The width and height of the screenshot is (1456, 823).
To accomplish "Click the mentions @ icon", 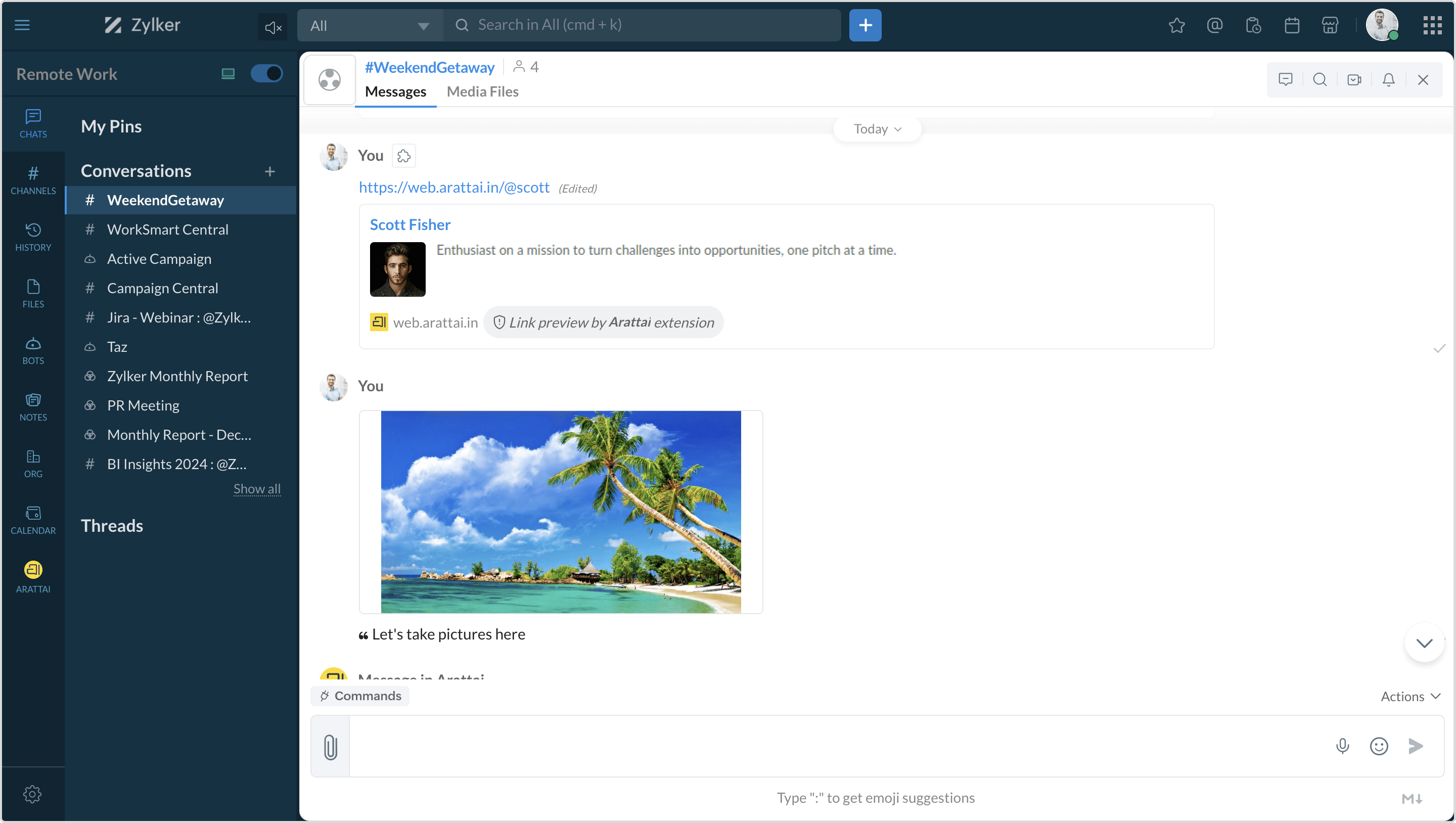I will 1215,25.
